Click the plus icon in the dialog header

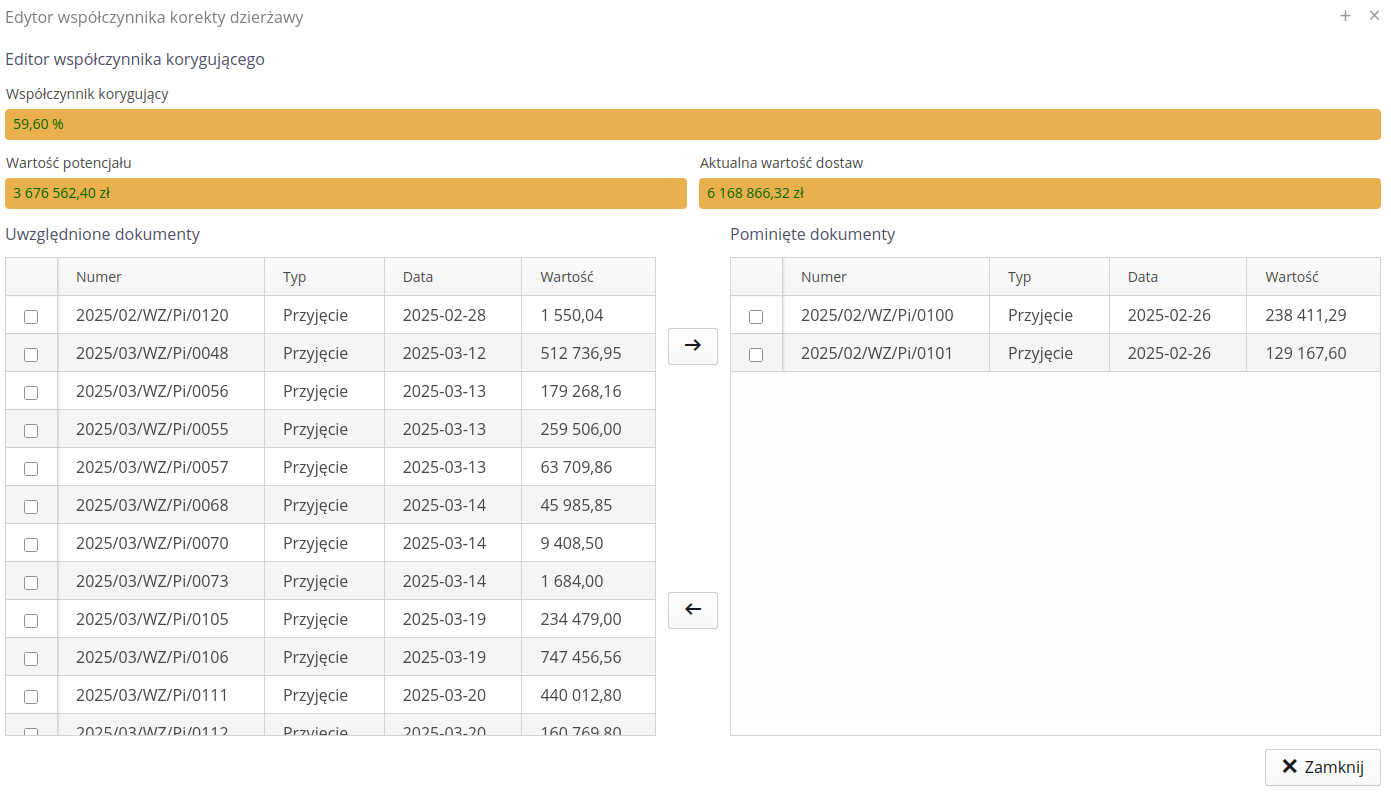[1345, 16]
